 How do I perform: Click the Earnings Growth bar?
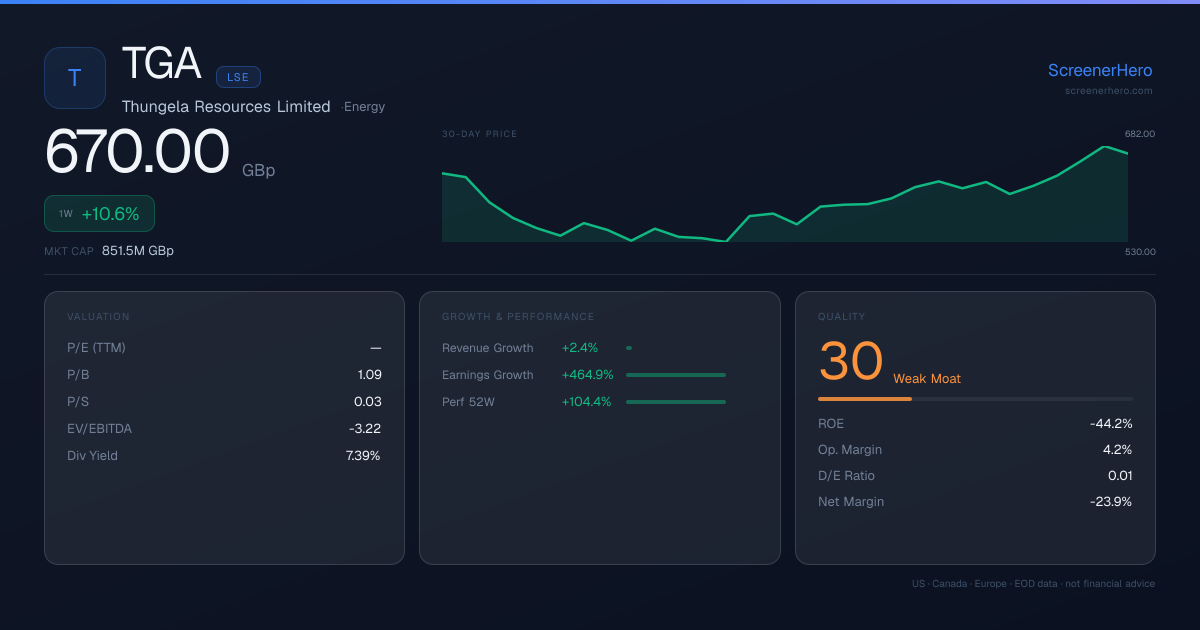click(676, 375)
